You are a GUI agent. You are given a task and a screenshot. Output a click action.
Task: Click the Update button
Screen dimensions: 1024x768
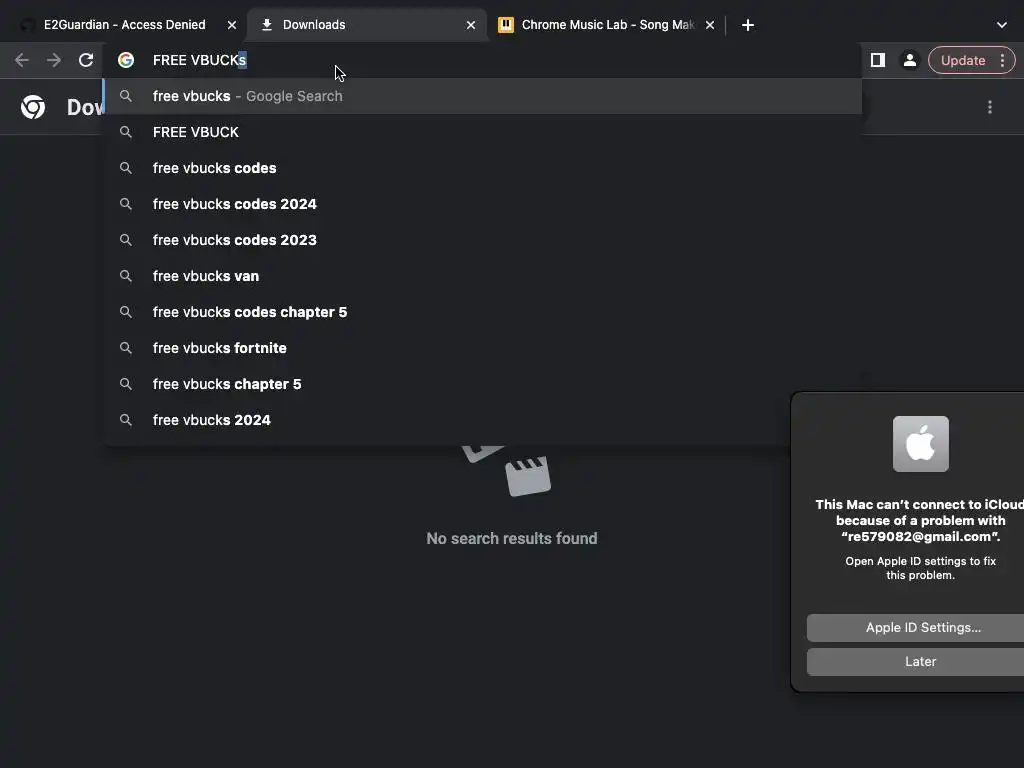point(963,60)
